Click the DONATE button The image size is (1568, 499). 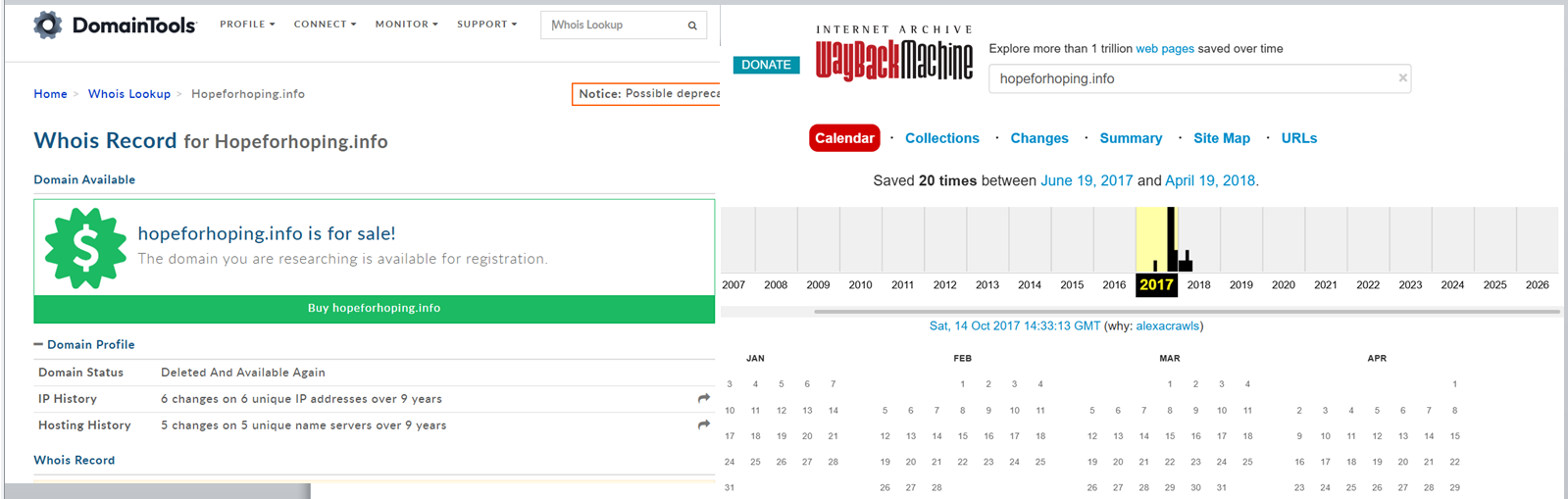(766, 65)
